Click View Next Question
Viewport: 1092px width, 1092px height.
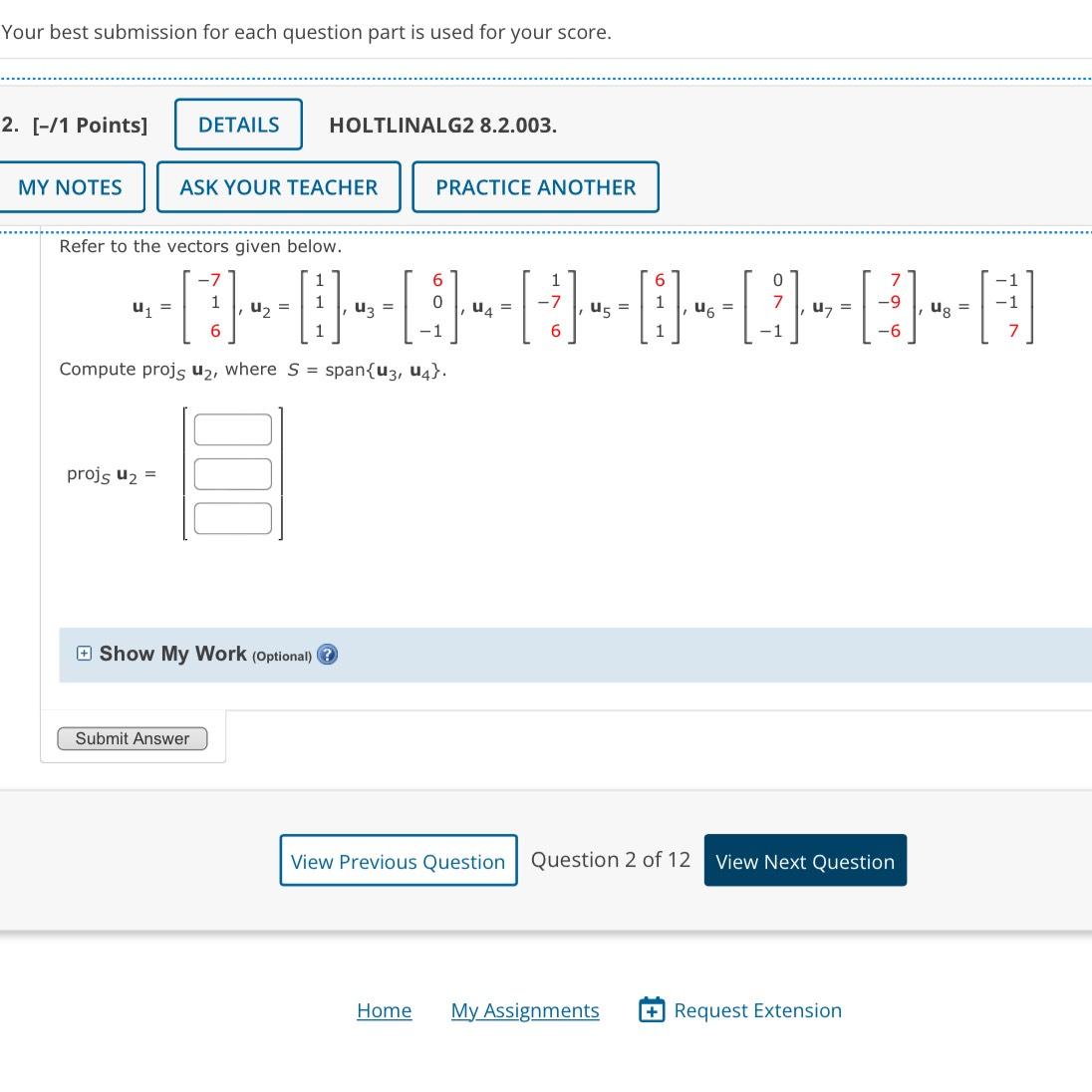(x=804, y=861)
